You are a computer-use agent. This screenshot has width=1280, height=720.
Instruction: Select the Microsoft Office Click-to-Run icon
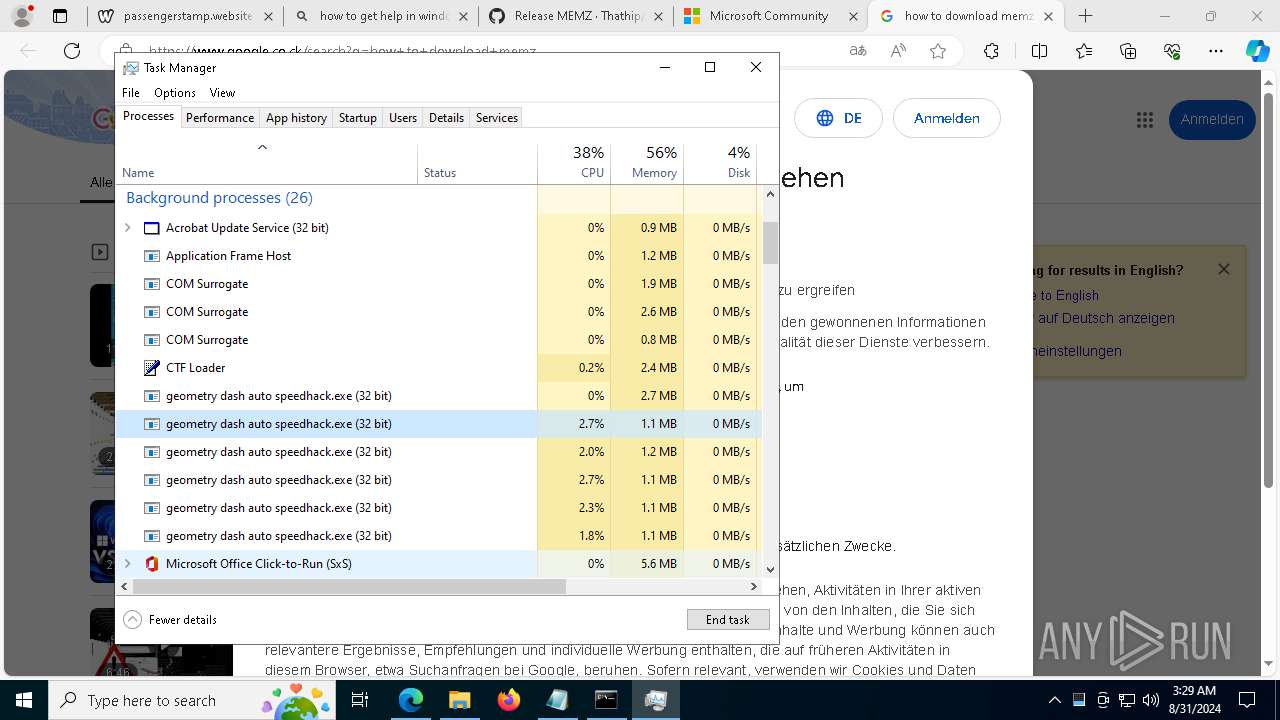click(152, 564)
